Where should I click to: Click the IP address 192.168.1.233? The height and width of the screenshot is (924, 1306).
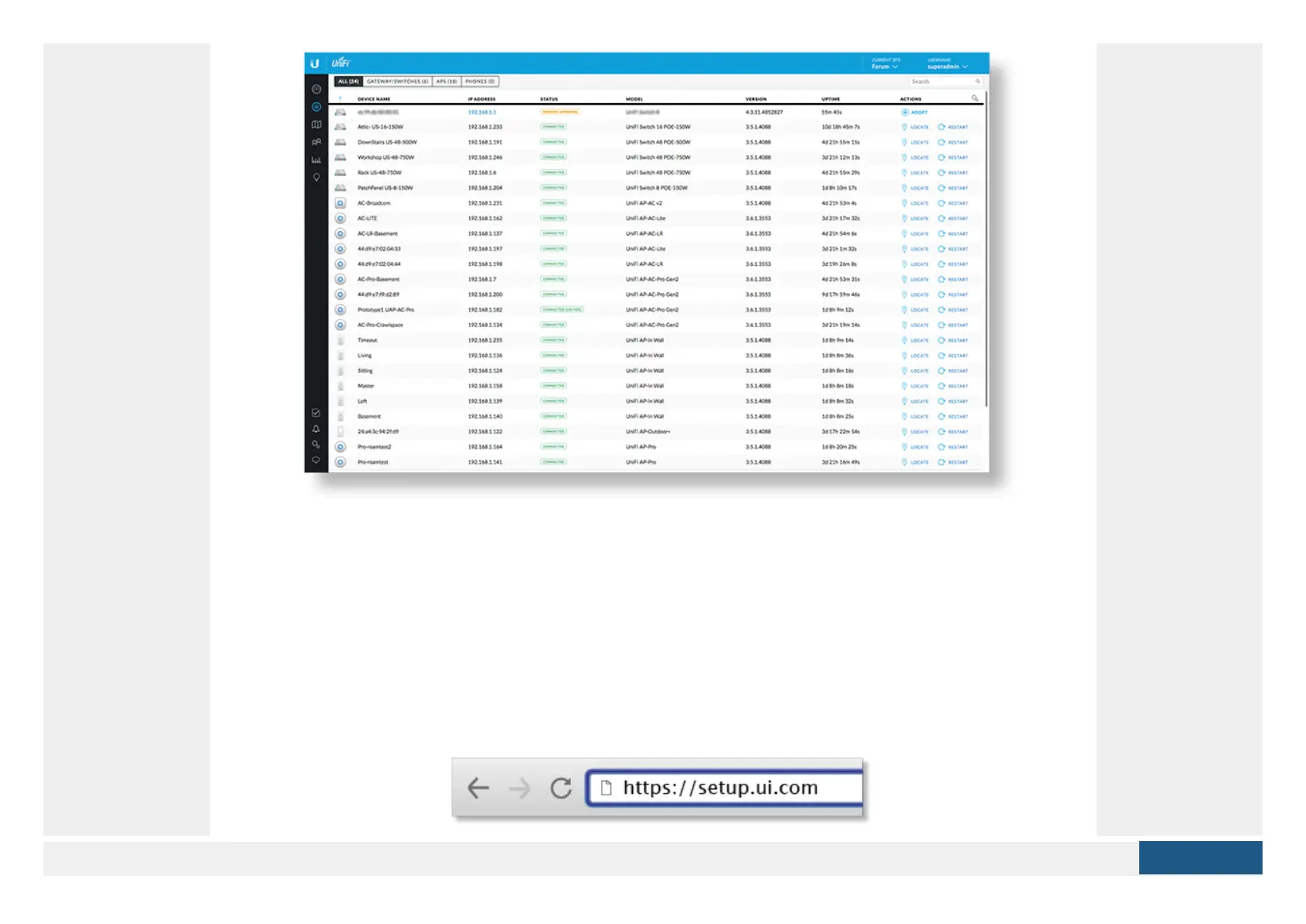(x=485, y=127)
